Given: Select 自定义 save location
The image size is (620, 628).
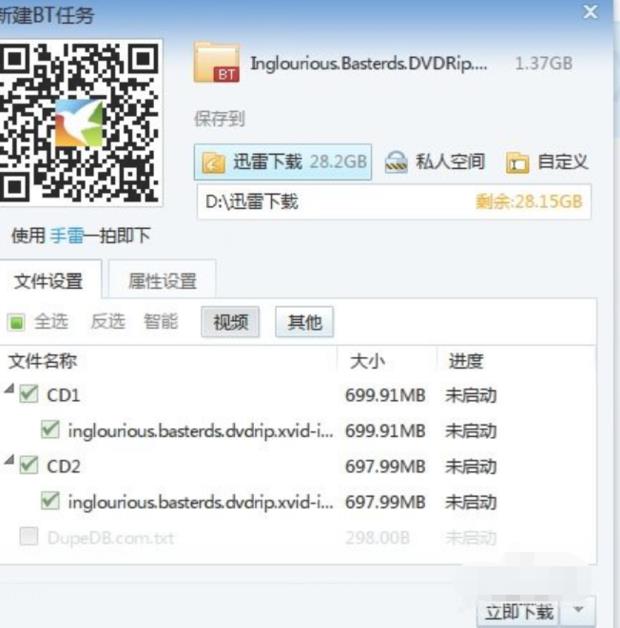Looking at the screenshot, I should tap(547, 162).
